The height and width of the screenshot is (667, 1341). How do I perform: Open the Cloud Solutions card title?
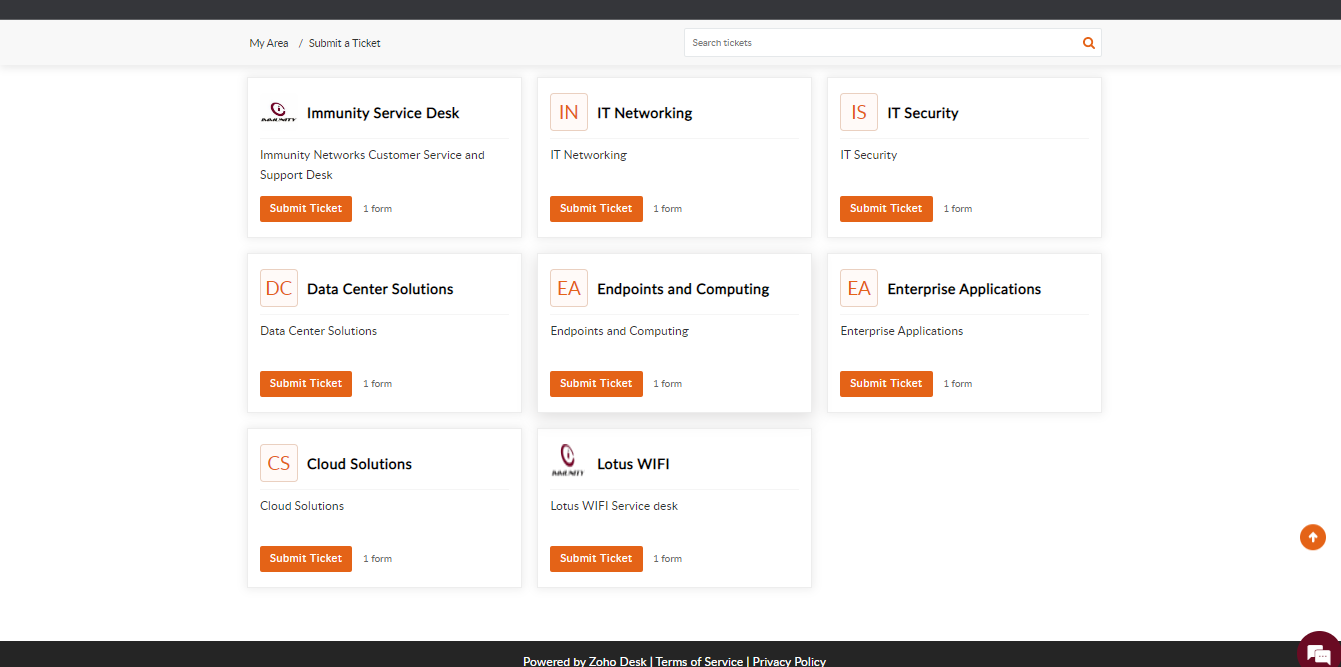[359, 464]
